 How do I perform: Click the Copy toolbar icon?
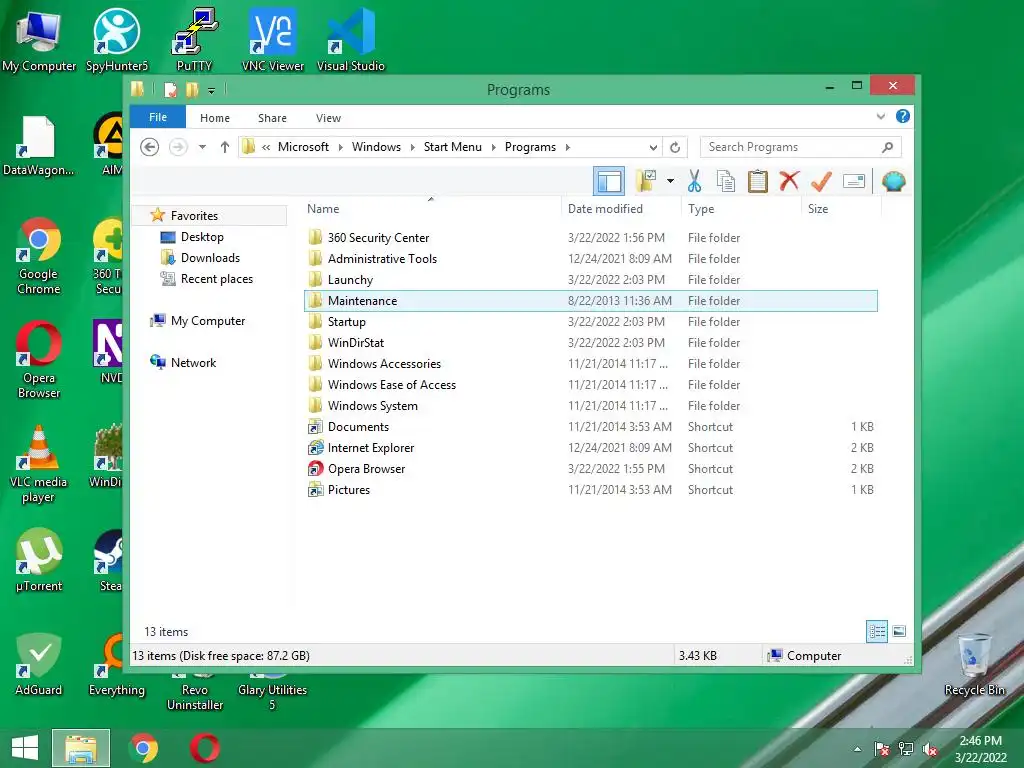click(x=726, y=182)
